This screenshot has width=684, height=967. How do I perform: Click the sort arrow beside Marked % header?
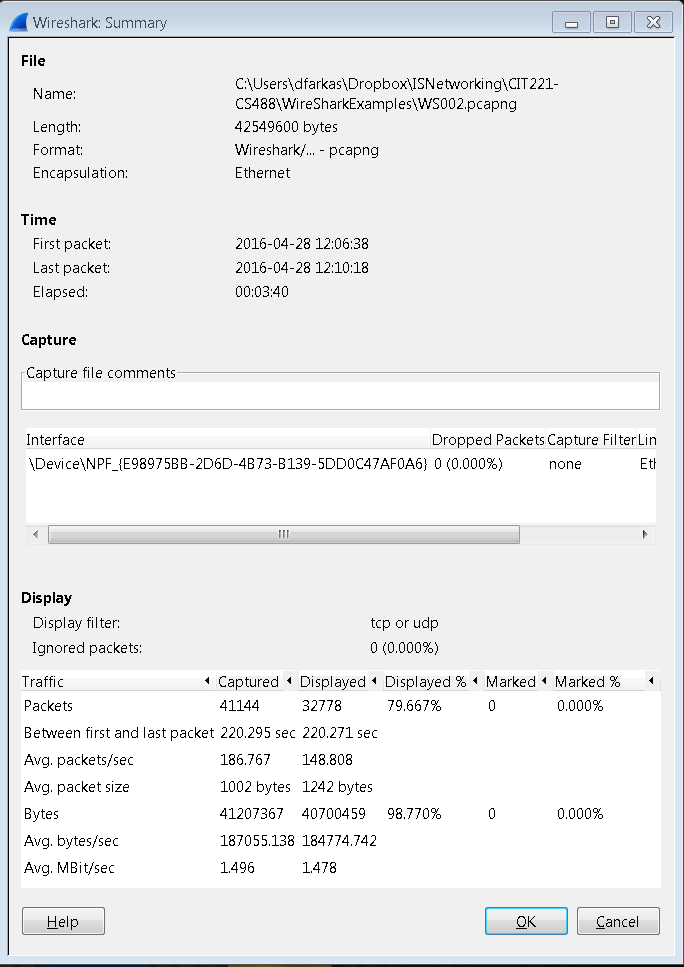(651, 681)
